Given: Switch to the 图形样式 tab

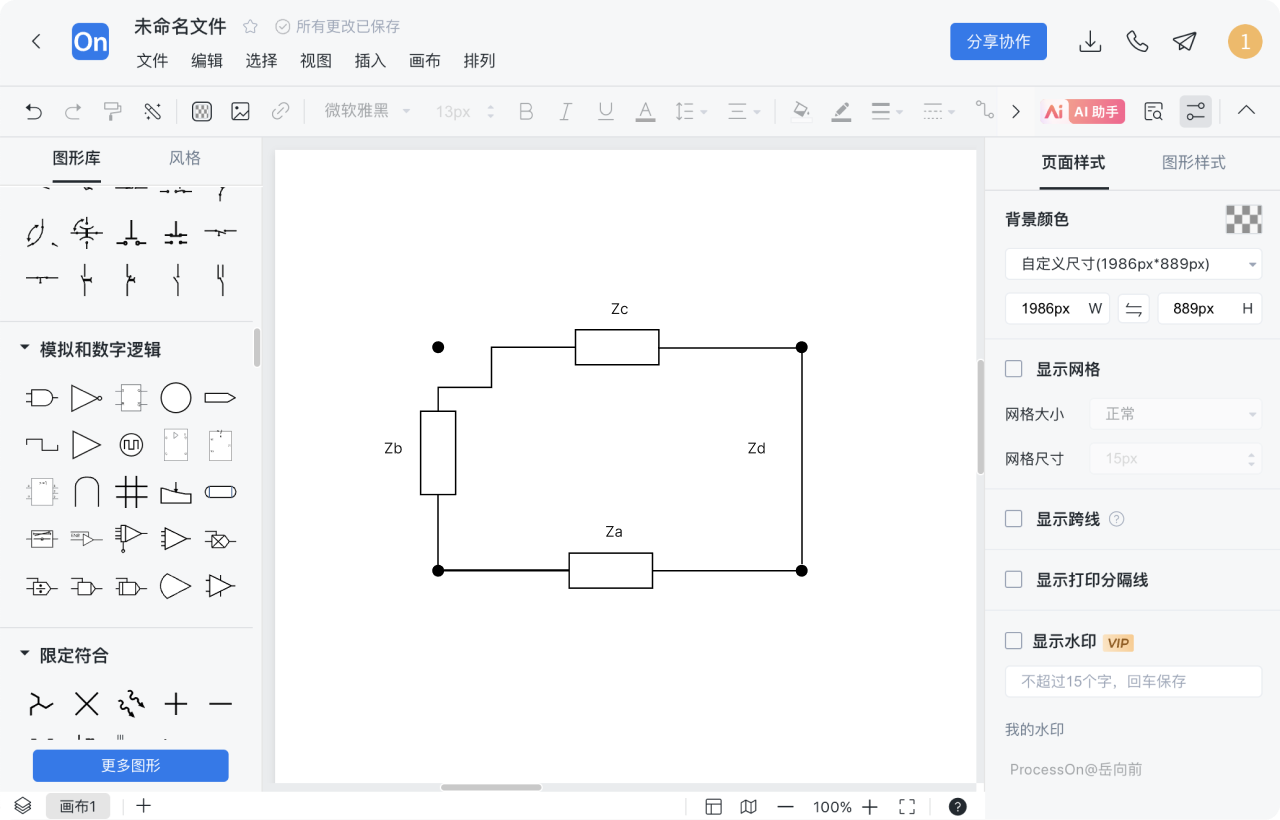Looking at the screenshot, I should coord(1193,163).
